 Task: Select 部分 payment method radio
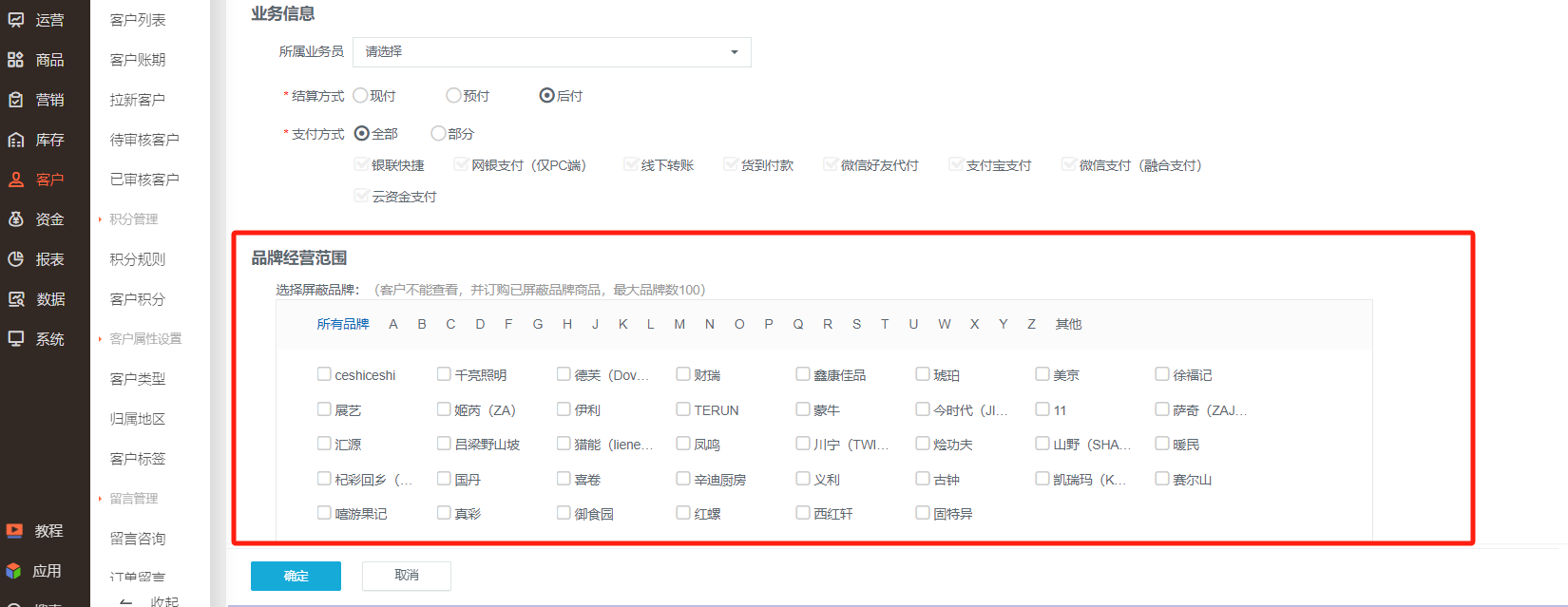click(438, 133)
